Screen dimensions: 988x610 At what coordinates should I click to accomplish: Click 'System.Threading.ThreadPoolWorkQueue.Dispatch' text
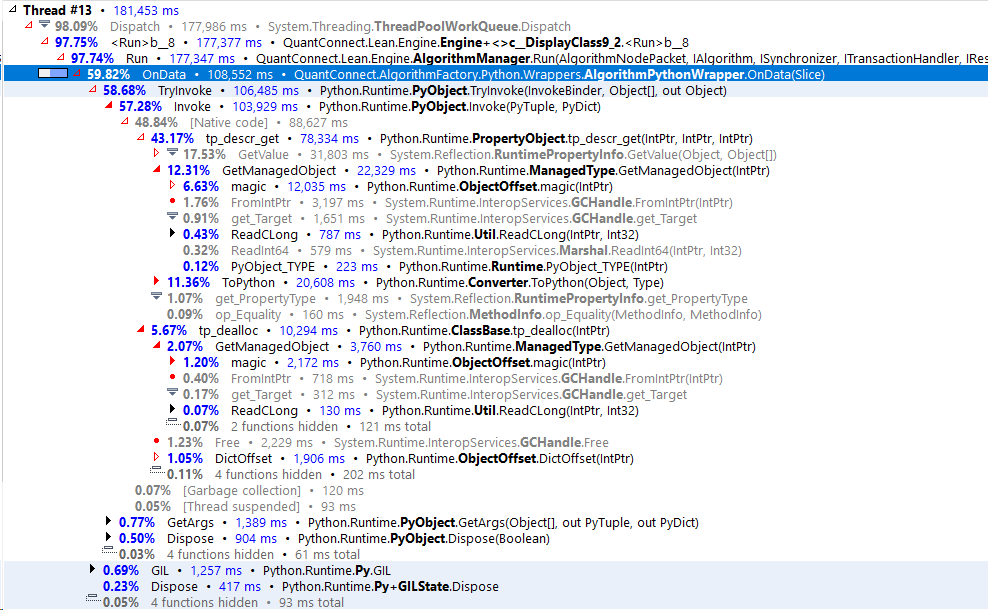pos(419,26)
